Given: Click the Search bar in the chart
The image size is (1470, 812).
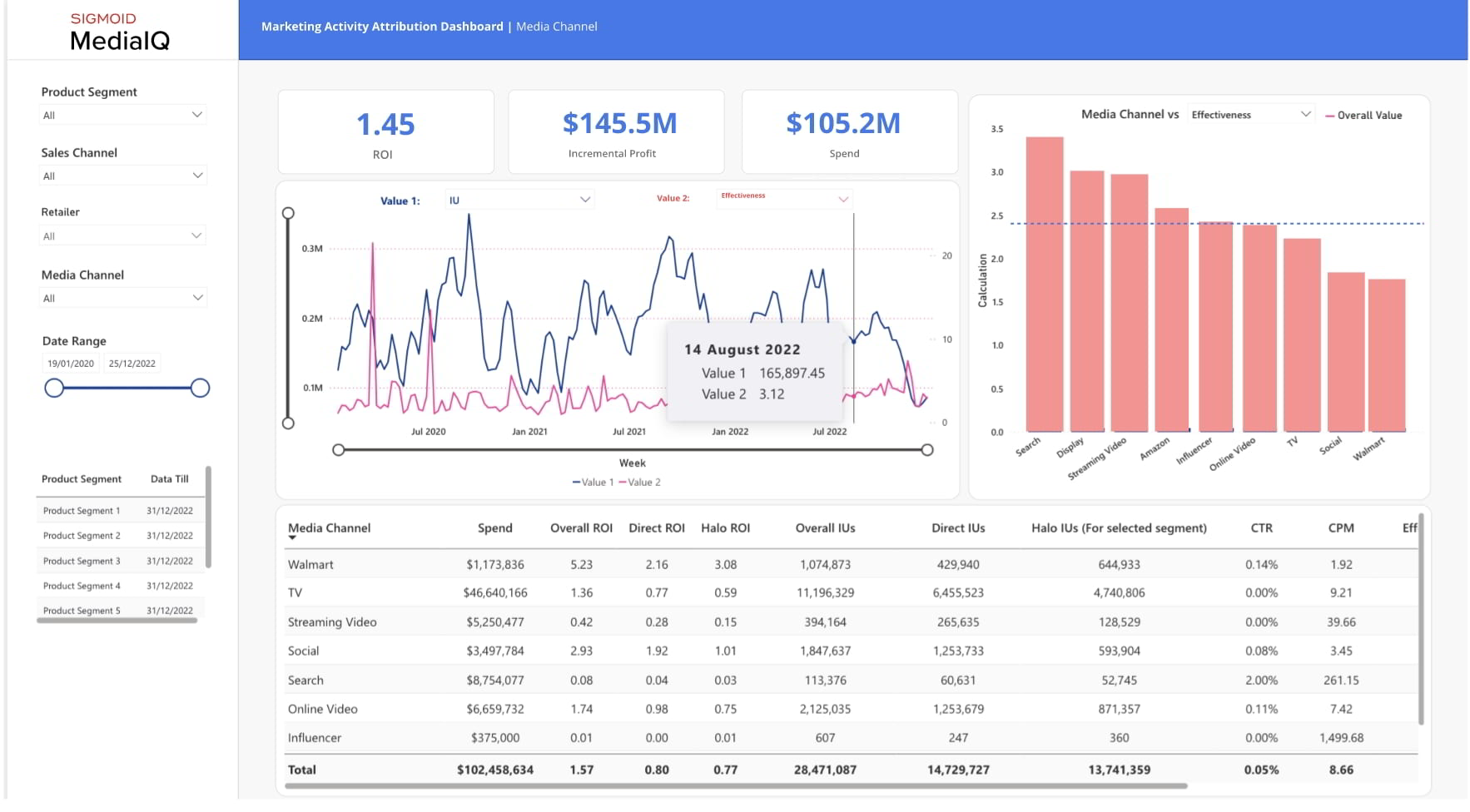Looking at the screenshot, I should (x=1044, y=283).
